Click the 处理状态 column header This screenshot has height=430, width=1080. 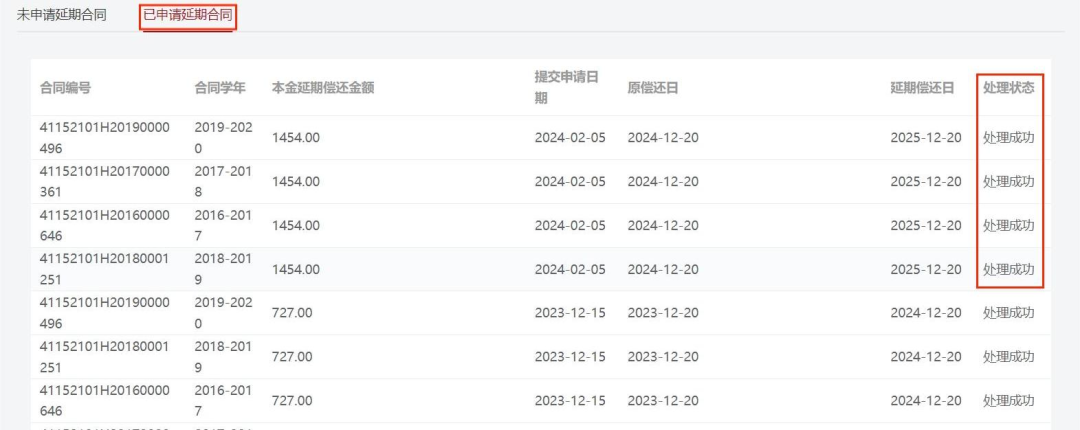1008,88
